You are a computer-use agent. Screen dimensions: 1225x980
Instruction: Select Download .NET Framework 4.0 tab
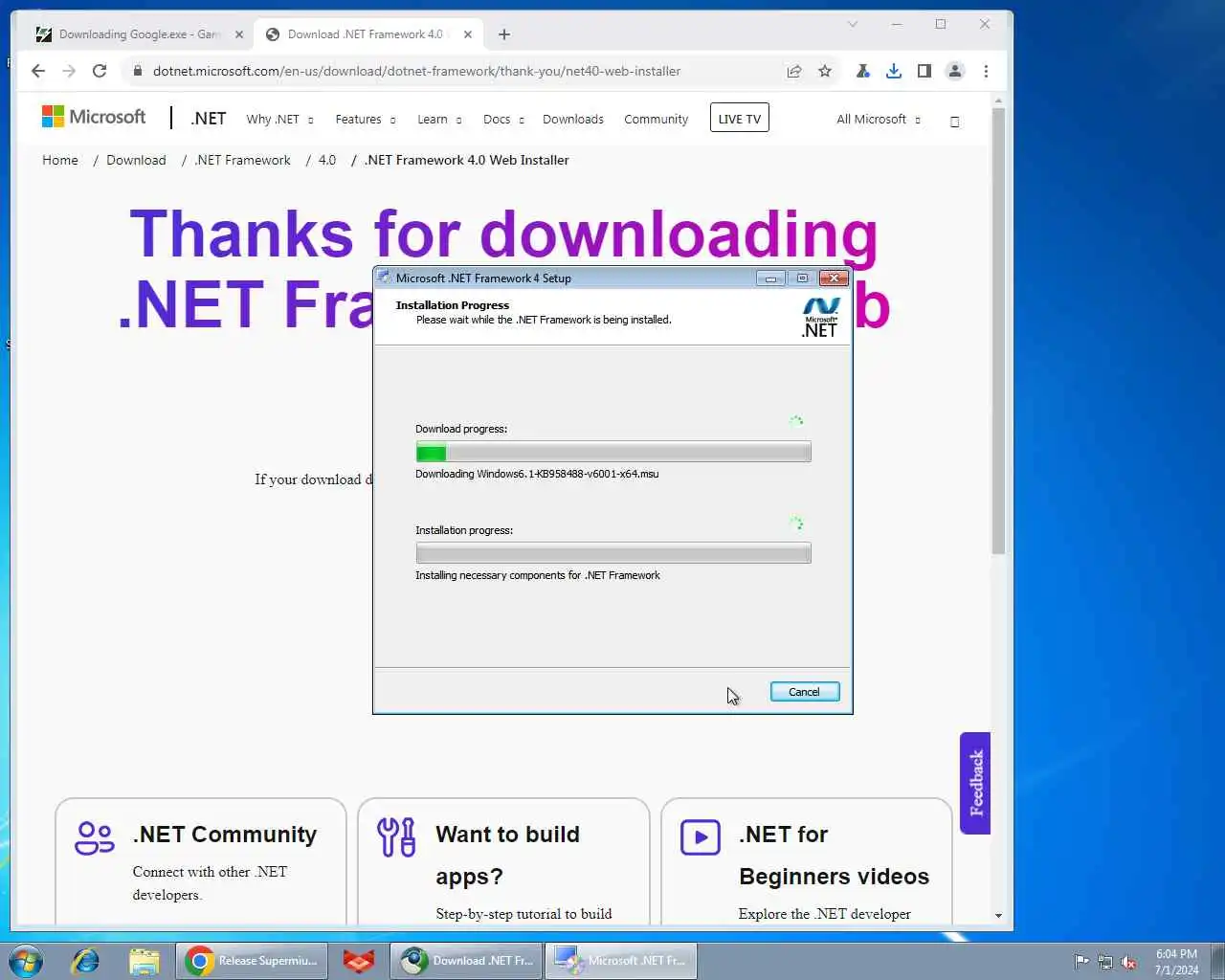click(x=368, y=34)
